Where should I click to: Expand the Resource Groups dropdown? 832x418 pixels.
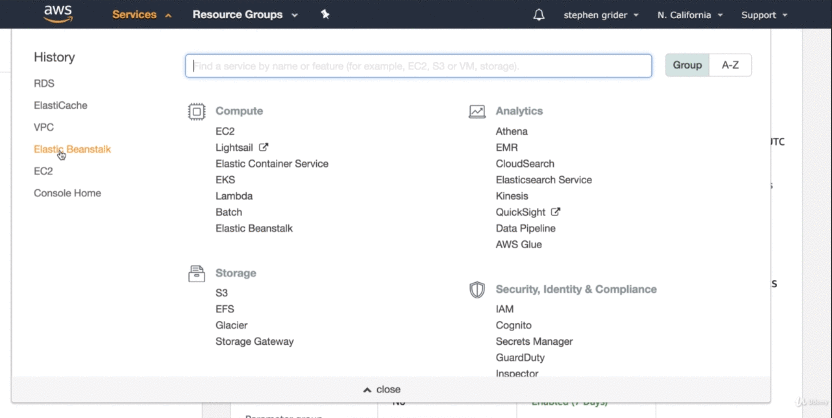point(245,15)
